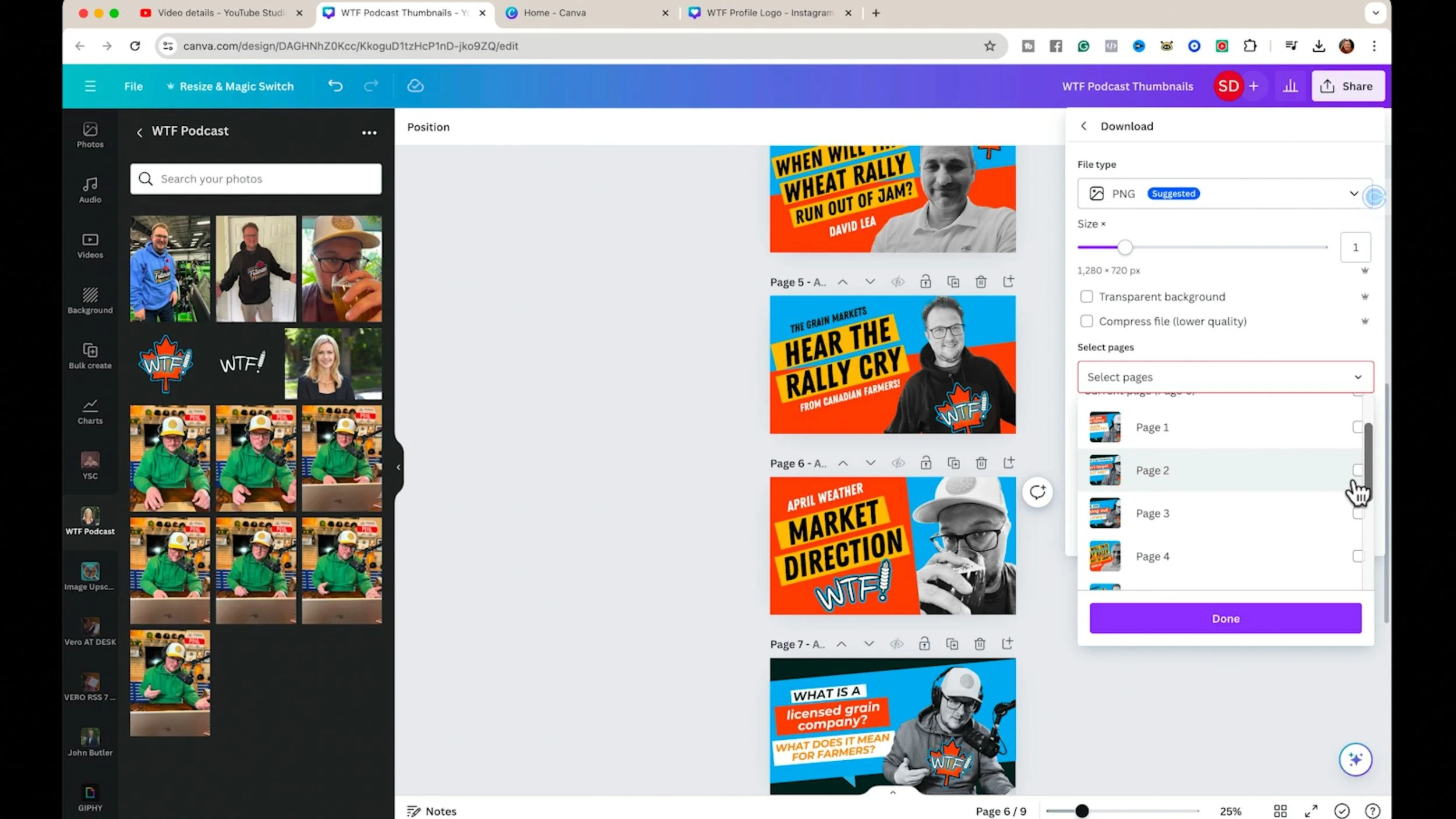Move Page 6 down with chevron
The width and height of the screenshot is (1456, 819).
[x=870, y=463]
